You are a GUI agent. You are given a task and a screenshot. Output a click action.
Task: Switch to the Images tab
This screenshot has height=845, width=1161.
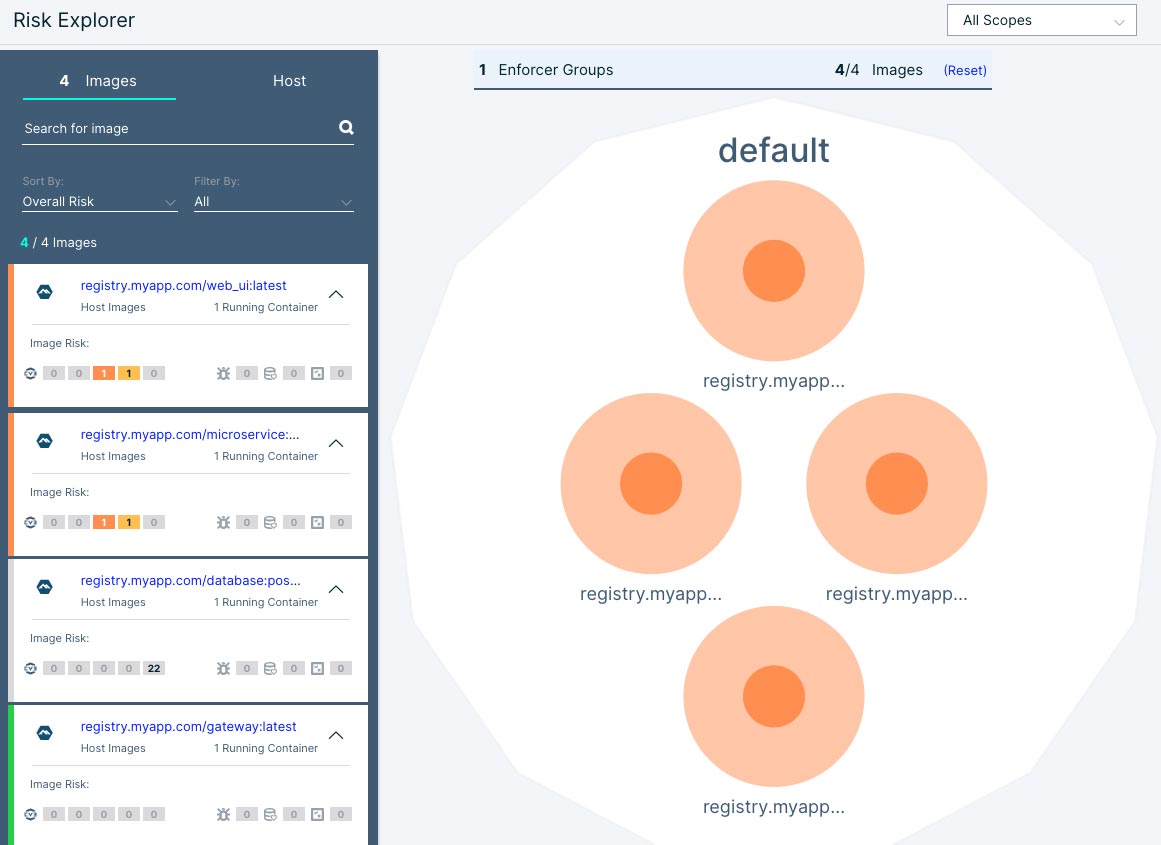(98, 81)
